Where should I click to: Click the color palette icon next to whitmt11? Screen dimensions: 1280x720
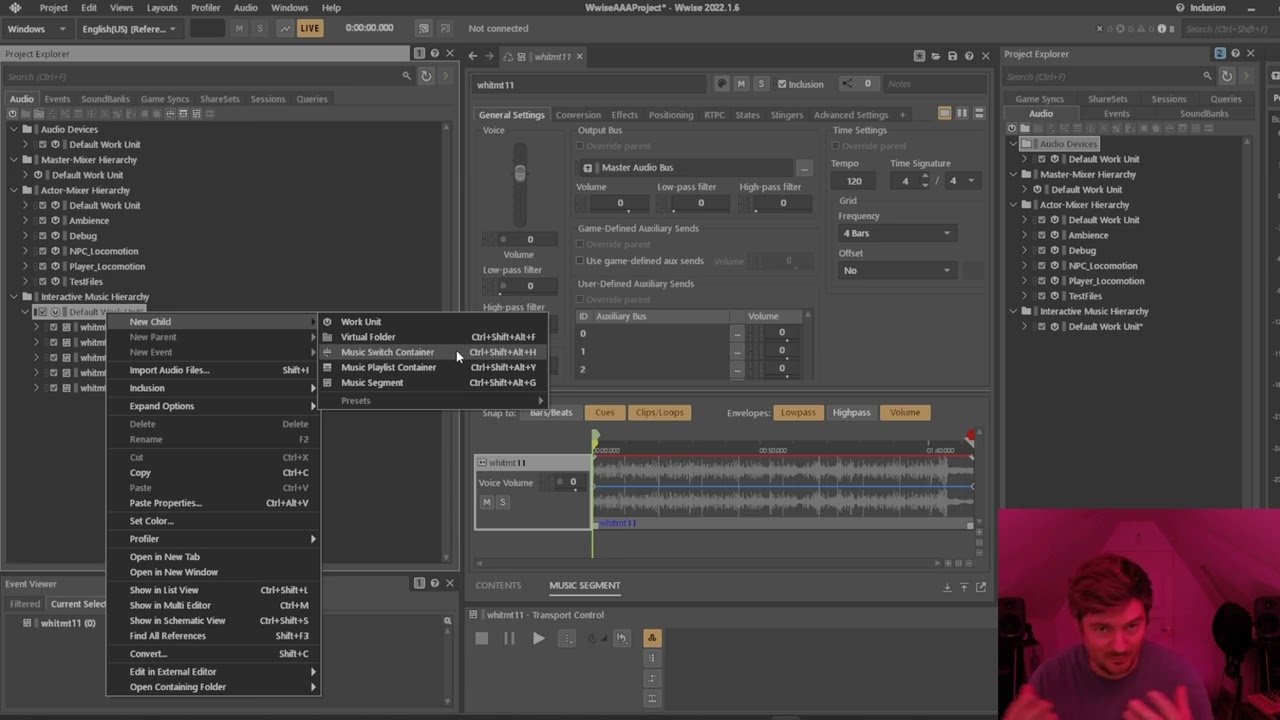722,84
